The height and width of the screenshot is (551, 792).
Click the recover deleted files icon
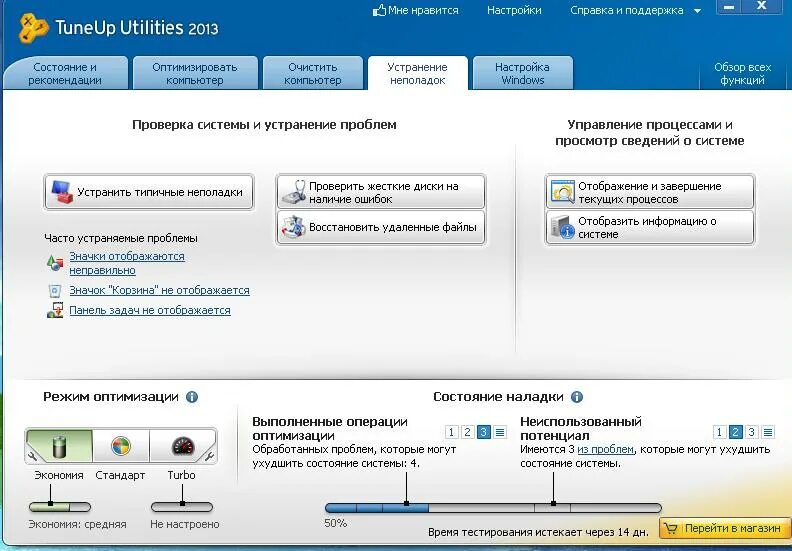(294, 227)
